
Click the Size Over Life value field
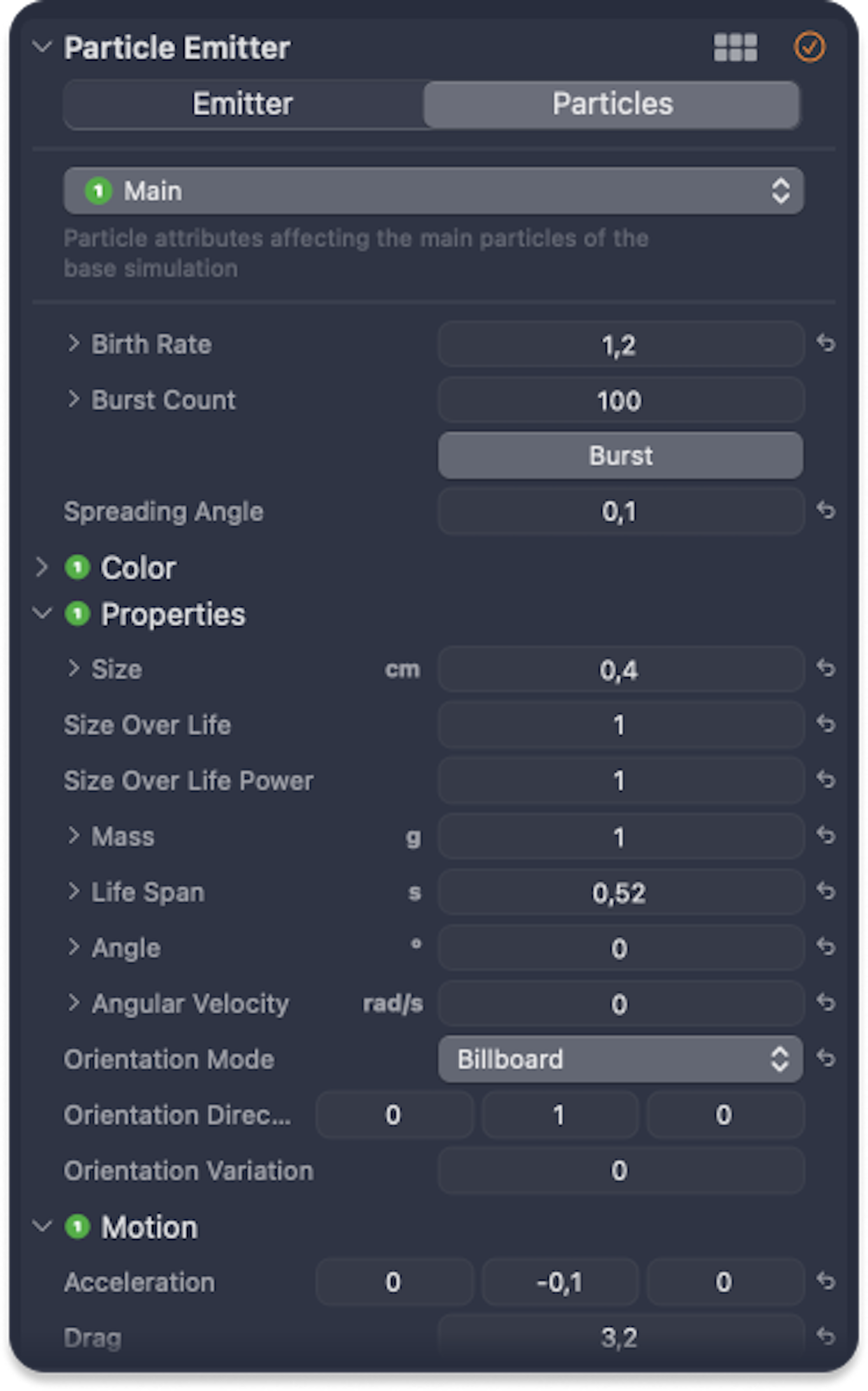(x=620, y=725)
